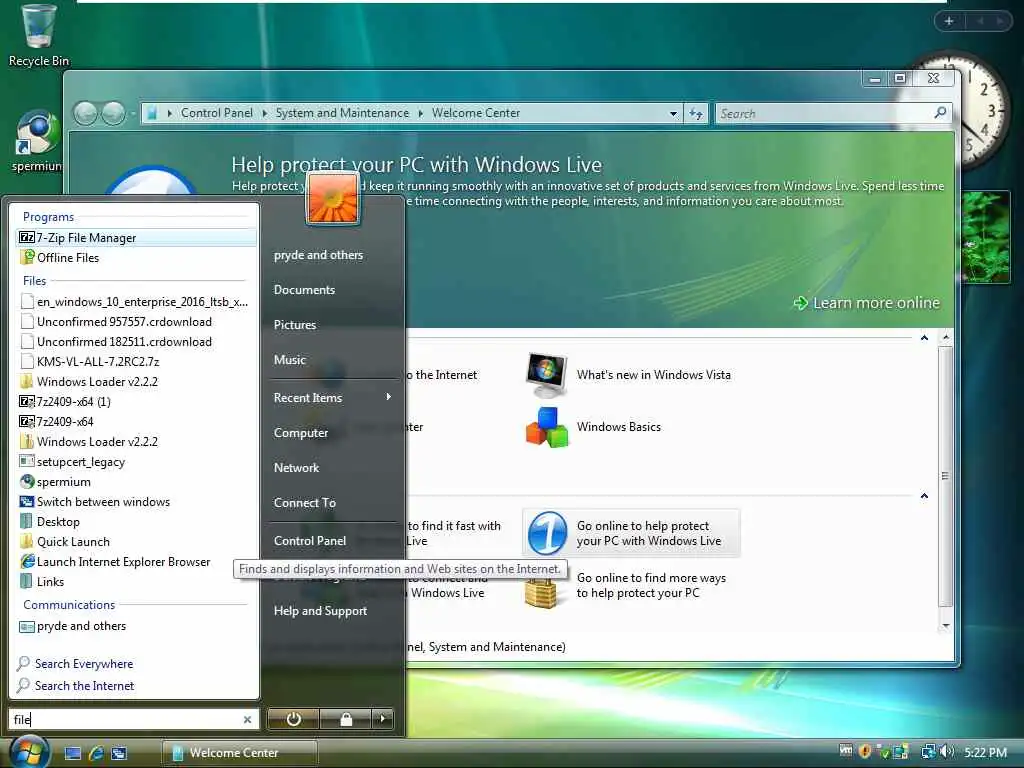Open Help and Support
Viewport: 1024px width, 768px height.
click(320, 611)
